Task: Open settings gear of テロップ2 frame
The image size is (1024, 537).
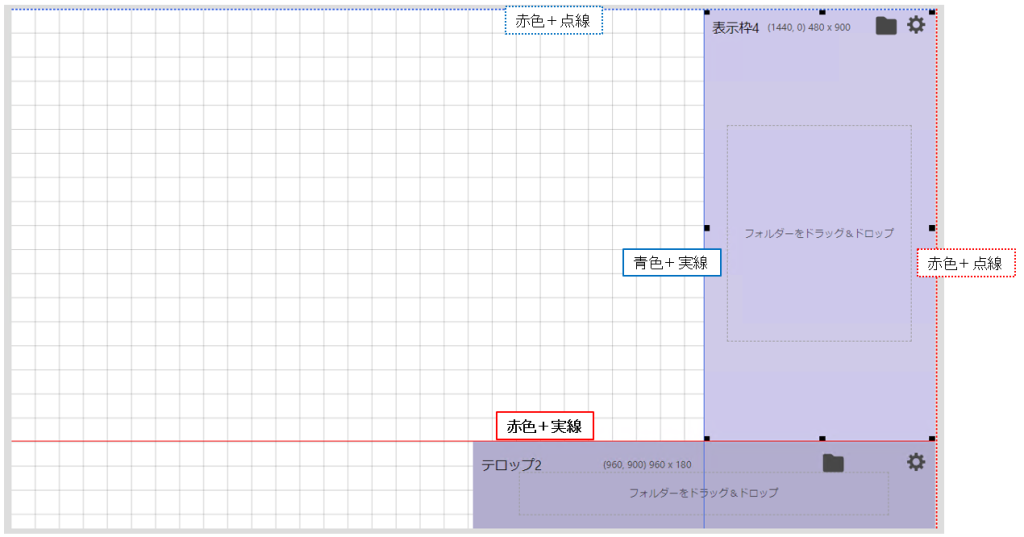Action: point(916,463)
